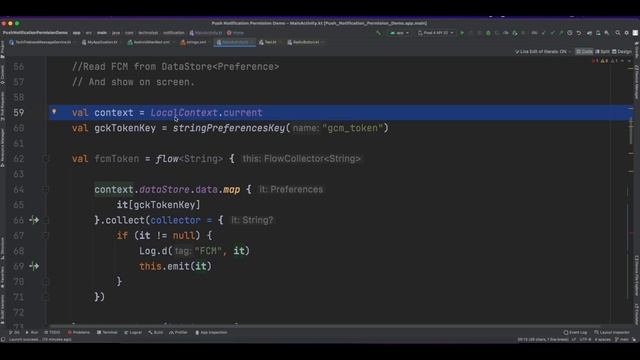Image resolution: width=640 pixels, height=360 pixels.
Task: Switch to the Text.kt tab
Action: point(269,42)
